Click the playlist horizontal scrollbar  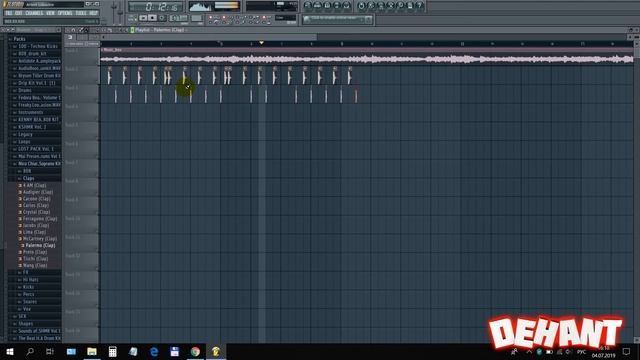pos(209,37)
